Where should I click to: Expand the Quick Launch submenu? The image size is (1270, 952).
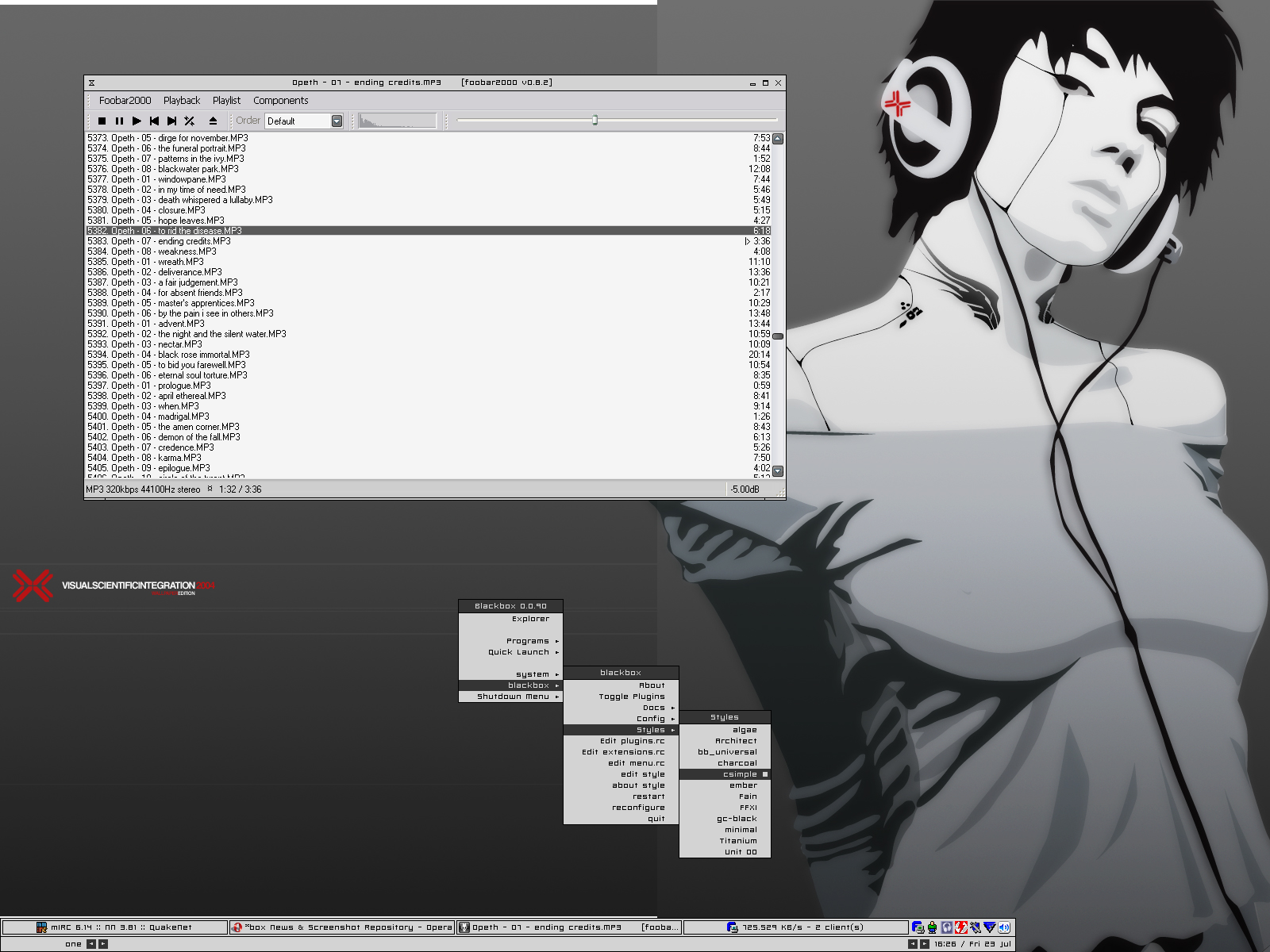[510, 652]
